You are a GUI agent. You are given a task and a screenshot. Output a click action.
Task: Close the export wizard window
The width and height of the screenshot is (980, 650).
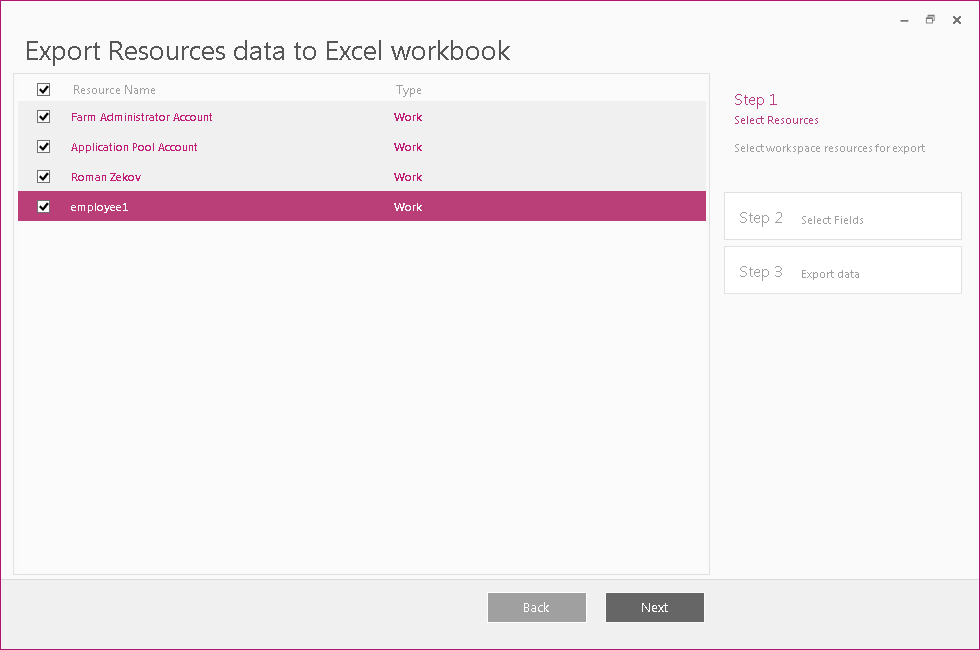pos(957,20)
